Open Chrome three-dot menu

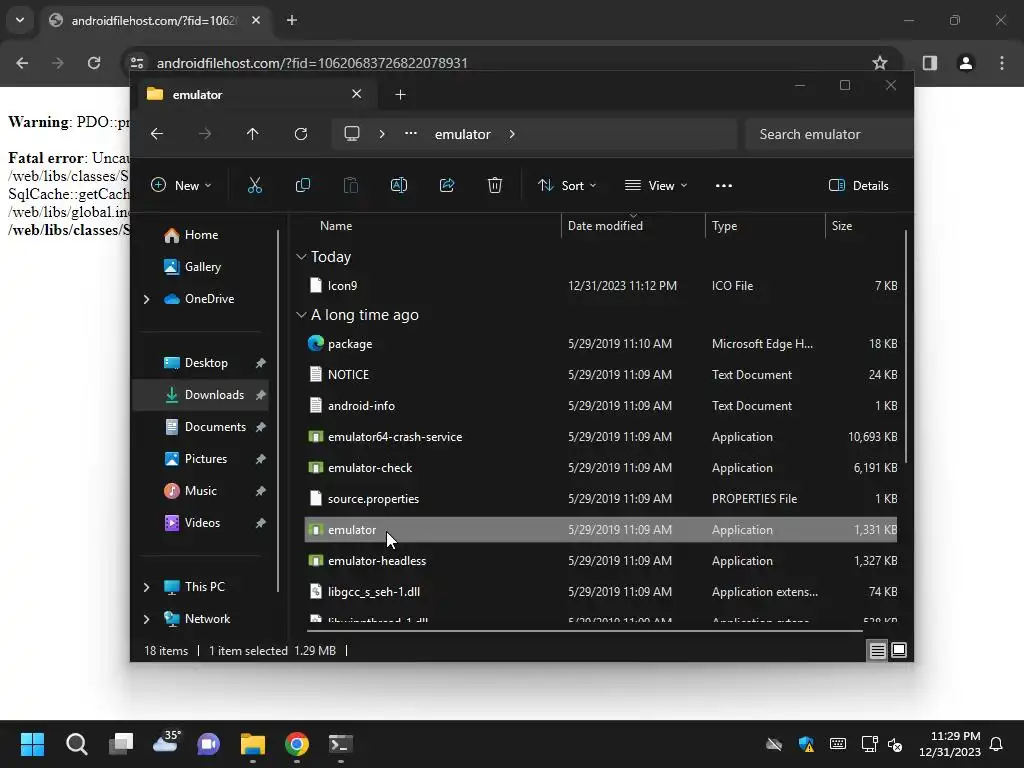click(1002, 63)
